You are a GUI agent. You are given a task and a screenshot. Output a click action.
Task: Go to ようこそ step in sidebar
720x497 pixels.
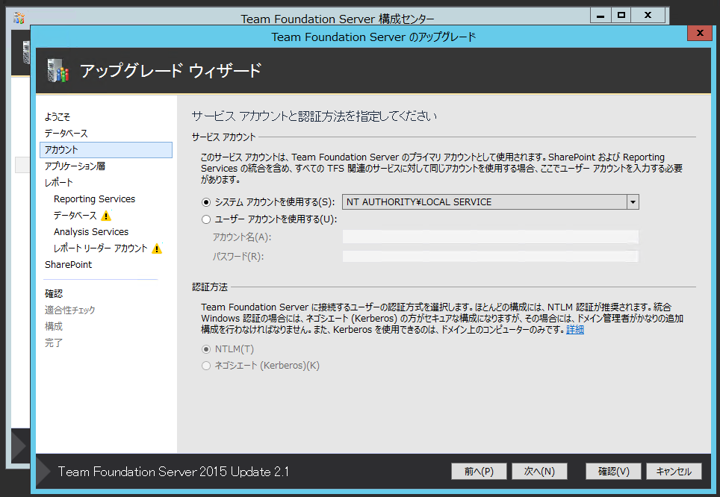57,117
